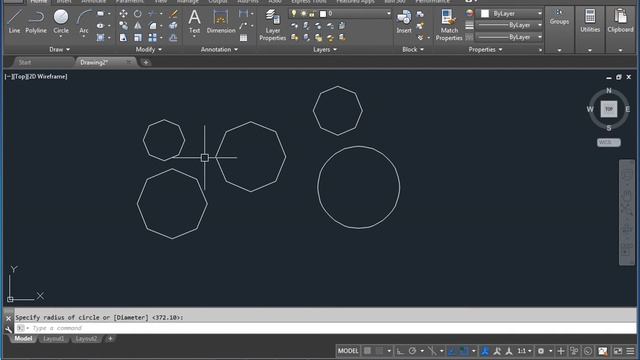The width and height of the screenshot is (640, 360).
Task: Switch to the Layout2 tab
Action: click(86, 339)
